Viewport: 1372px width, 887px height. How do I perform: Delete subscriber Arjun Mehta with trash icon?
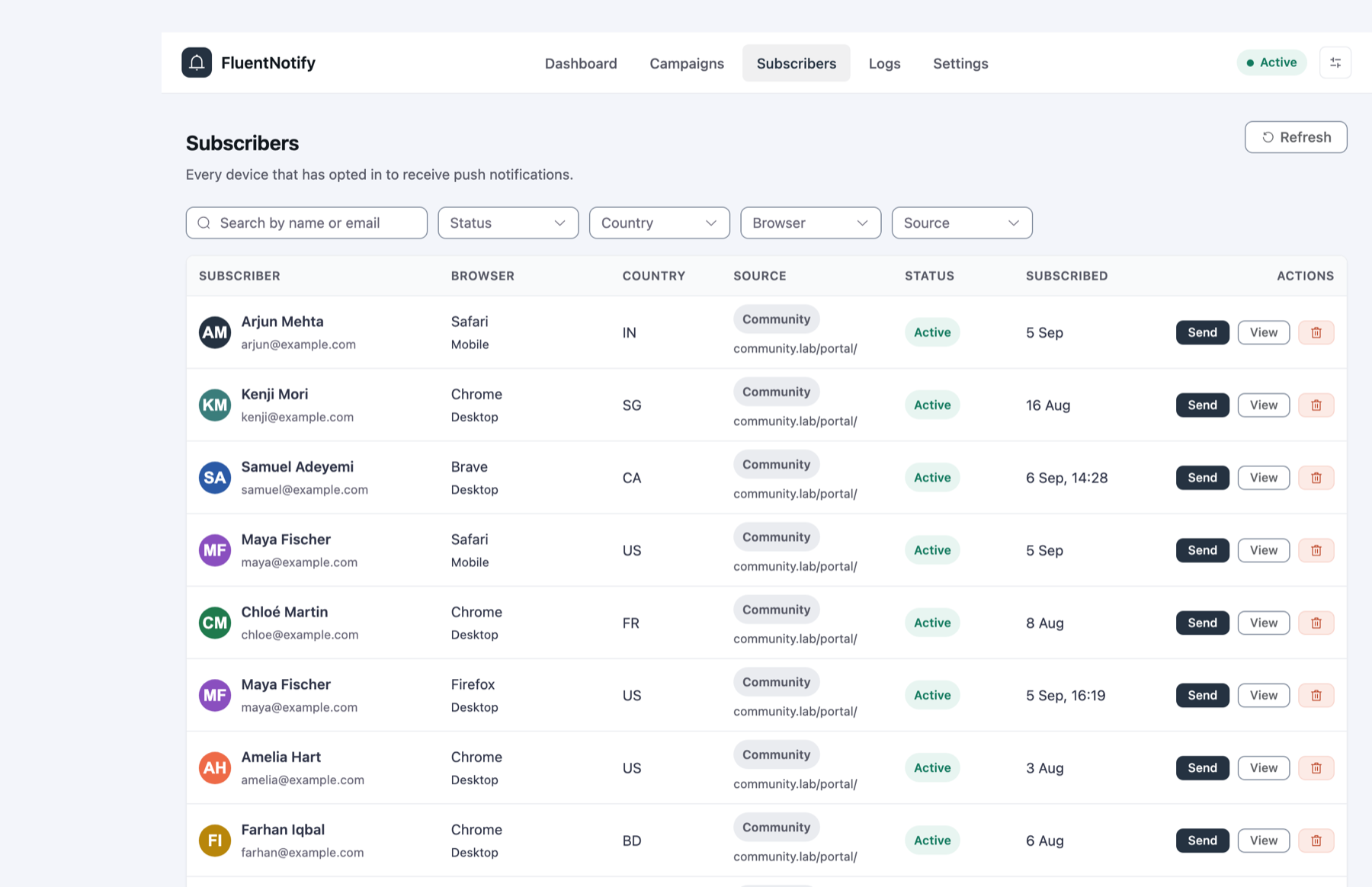[x=1316, y=332]
